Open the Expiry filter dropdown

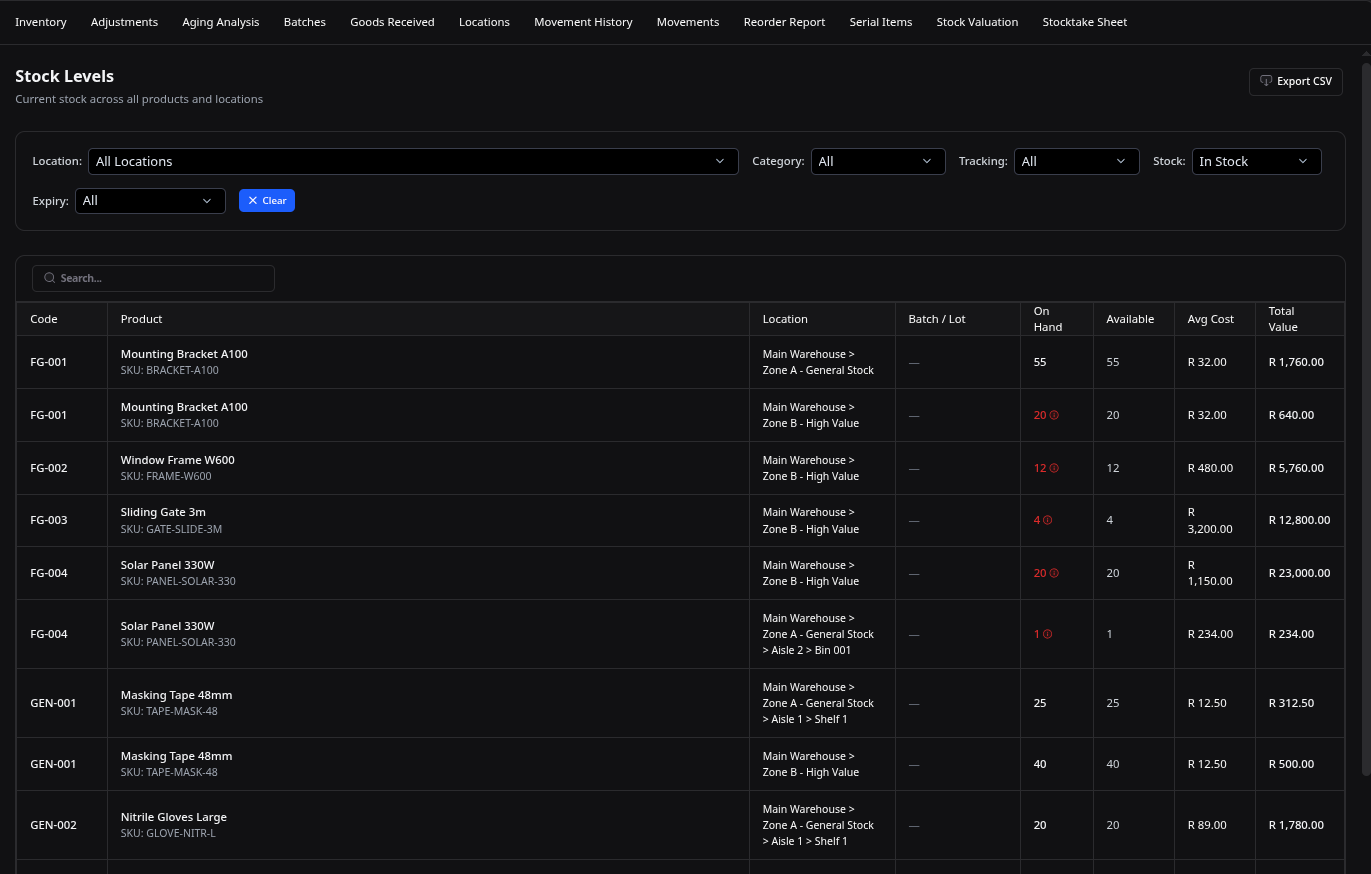pos(150,201)
